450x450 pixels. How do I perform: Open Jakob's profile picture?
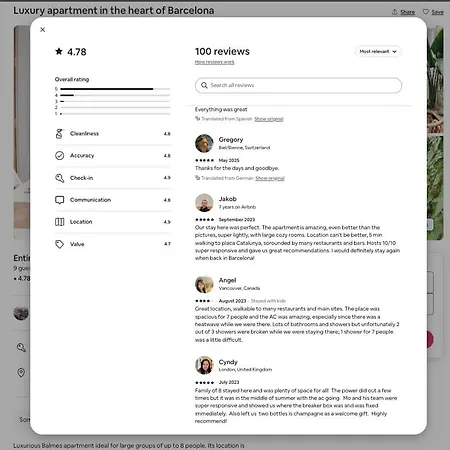coord(204,203)
